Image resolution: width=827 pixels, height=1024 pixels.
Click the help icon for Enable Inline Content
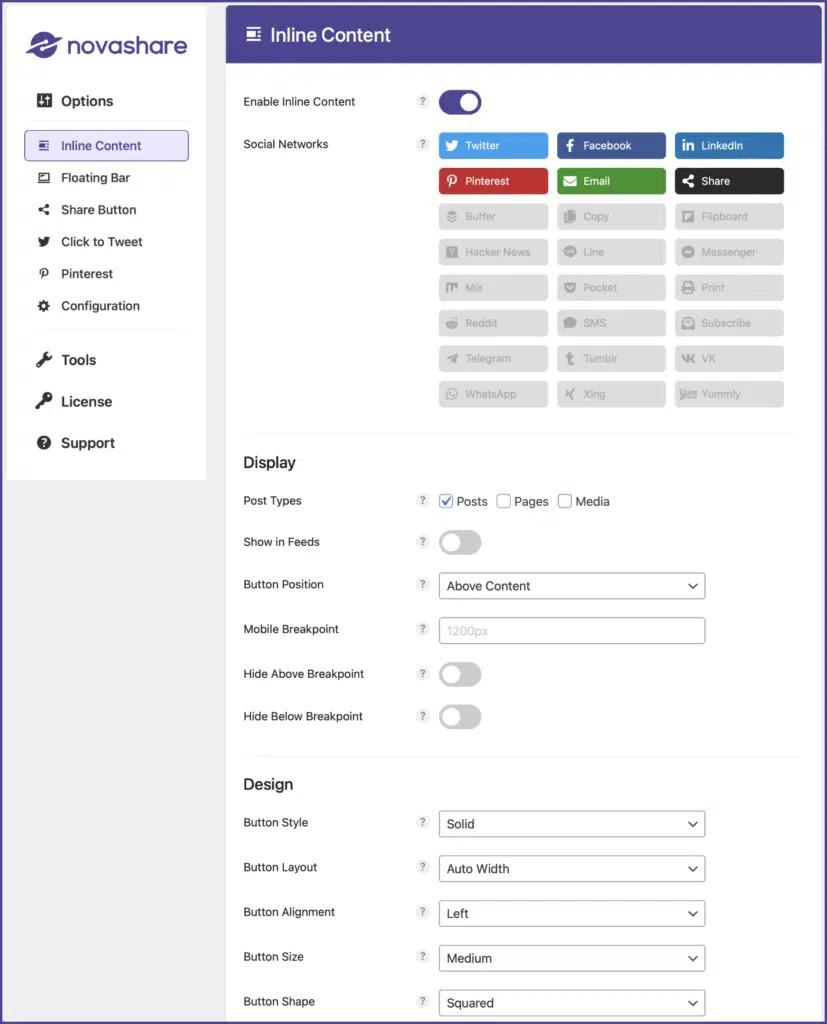(x=422, y=102)
